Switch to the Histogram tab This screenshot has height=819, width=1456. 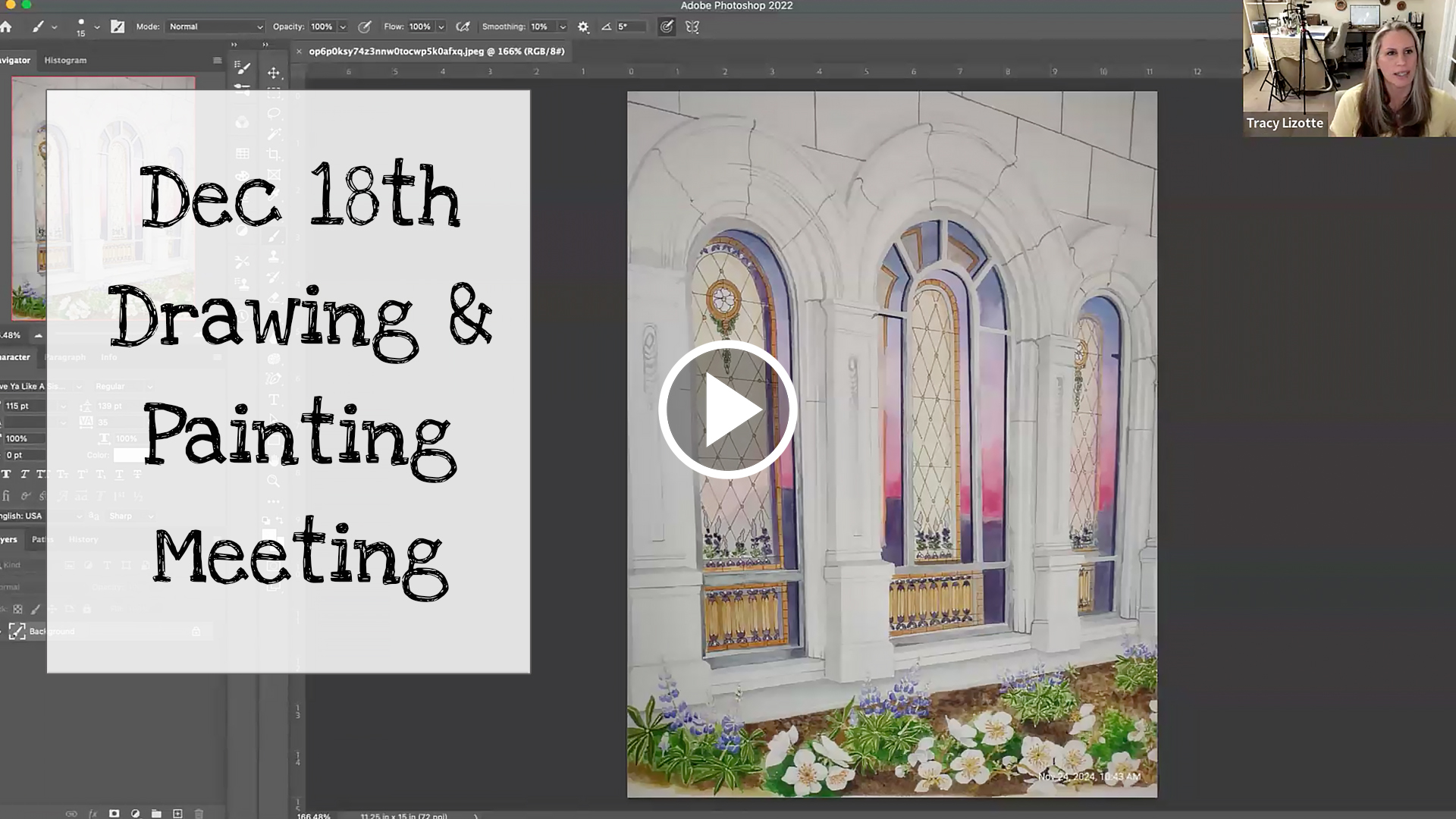pos(65,60)
